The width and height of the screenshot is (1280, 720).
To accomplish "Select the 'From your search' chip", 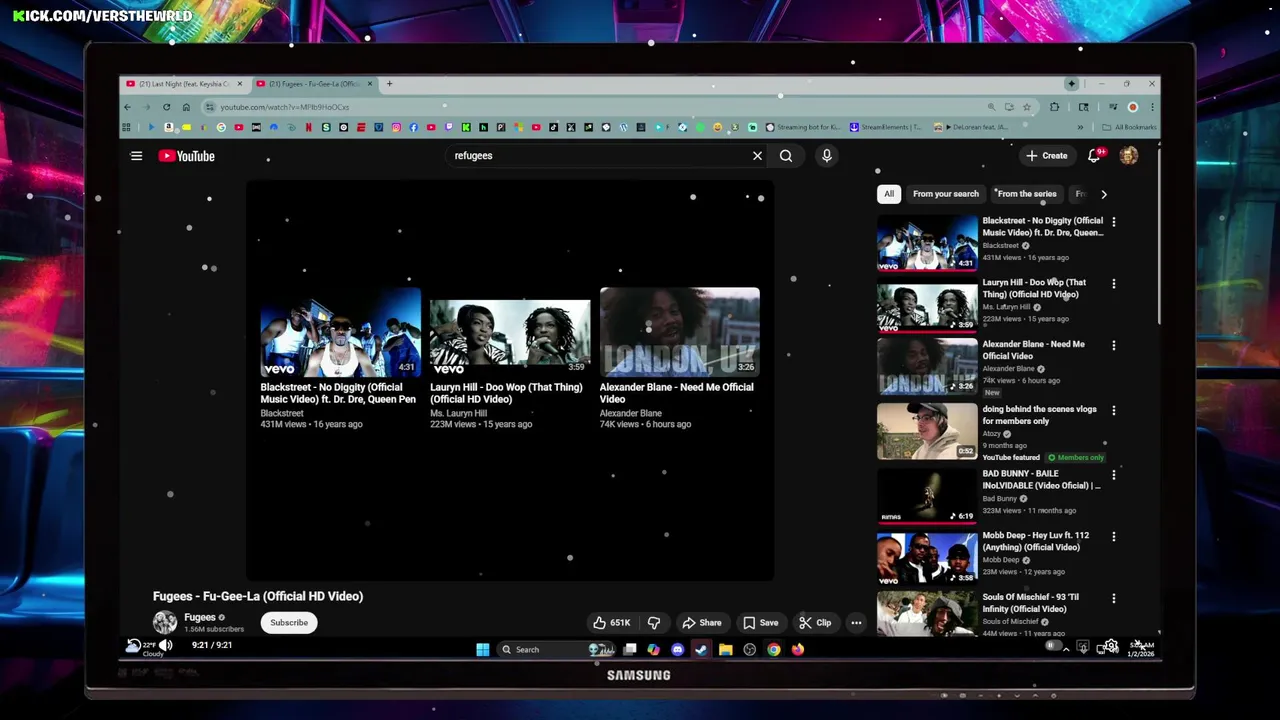I will [946, 194].
